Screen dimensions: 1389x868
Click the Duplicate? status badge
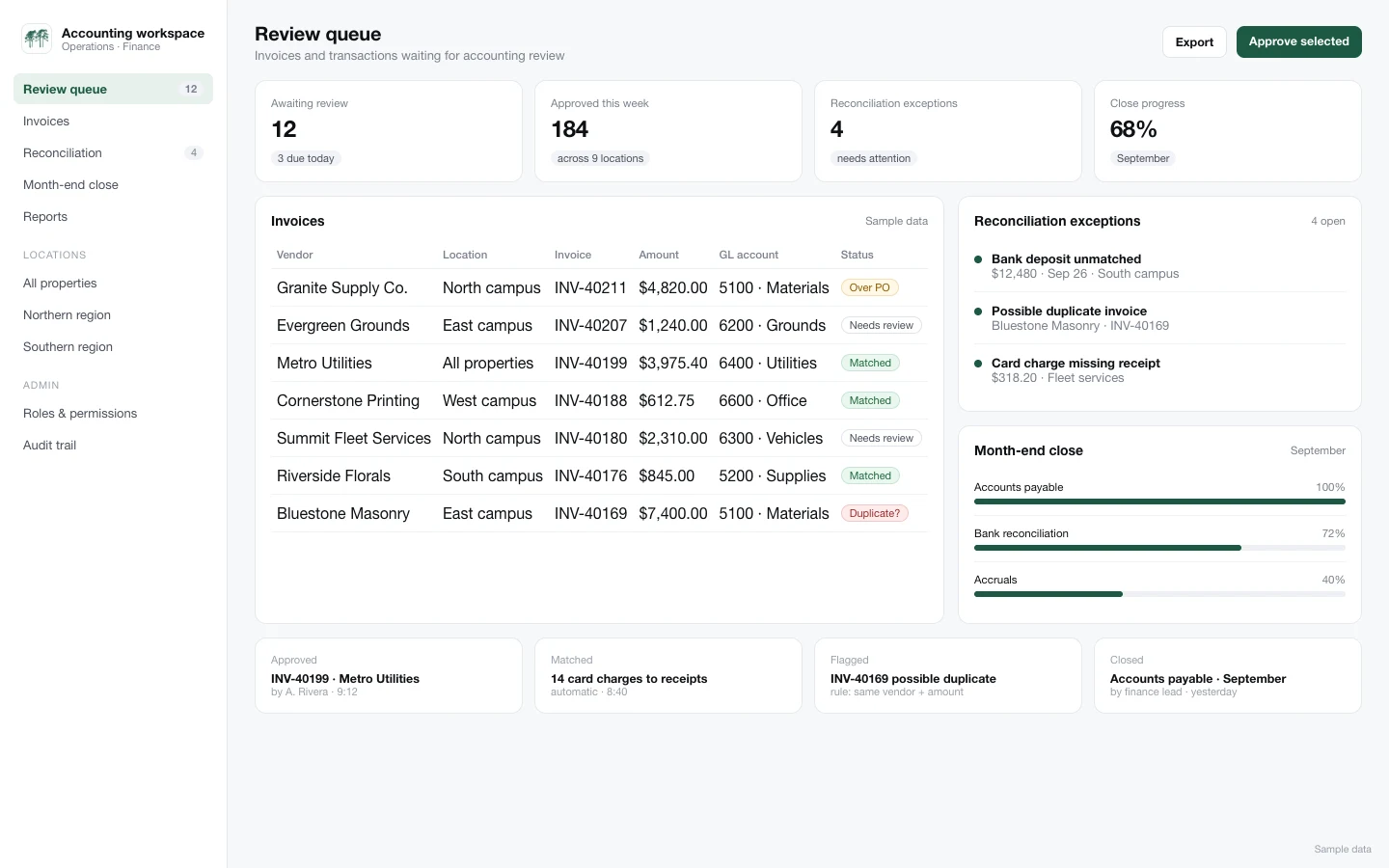875,513
